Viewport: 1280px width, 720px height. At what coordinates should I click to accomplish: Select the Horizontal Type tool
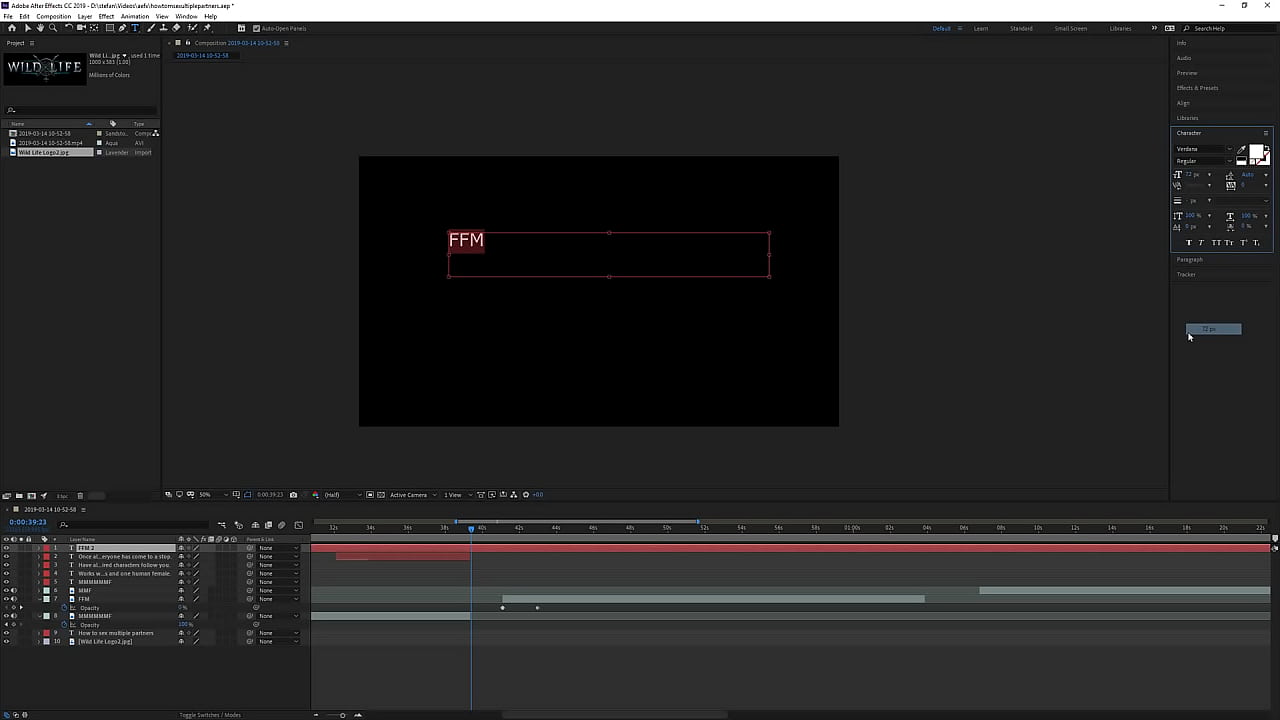[136, 28]
